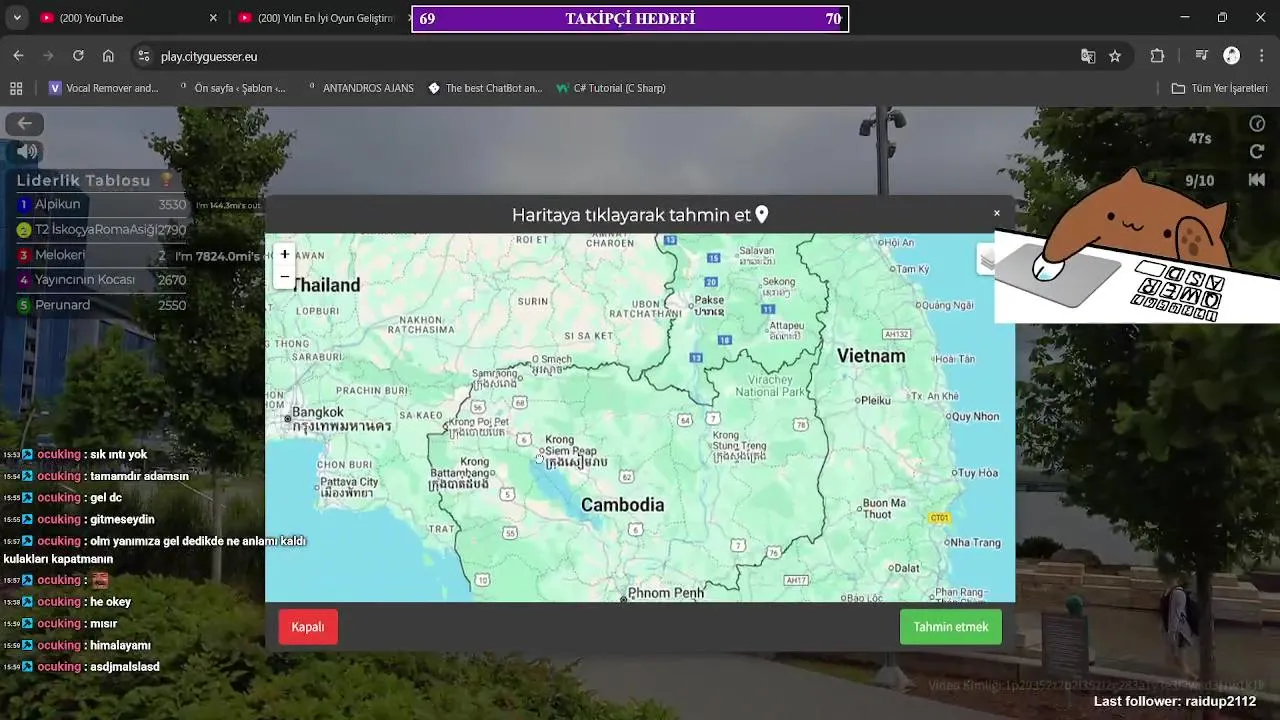Open the Ön sayfa ‹ Şablon bookmark

[232, 88]
